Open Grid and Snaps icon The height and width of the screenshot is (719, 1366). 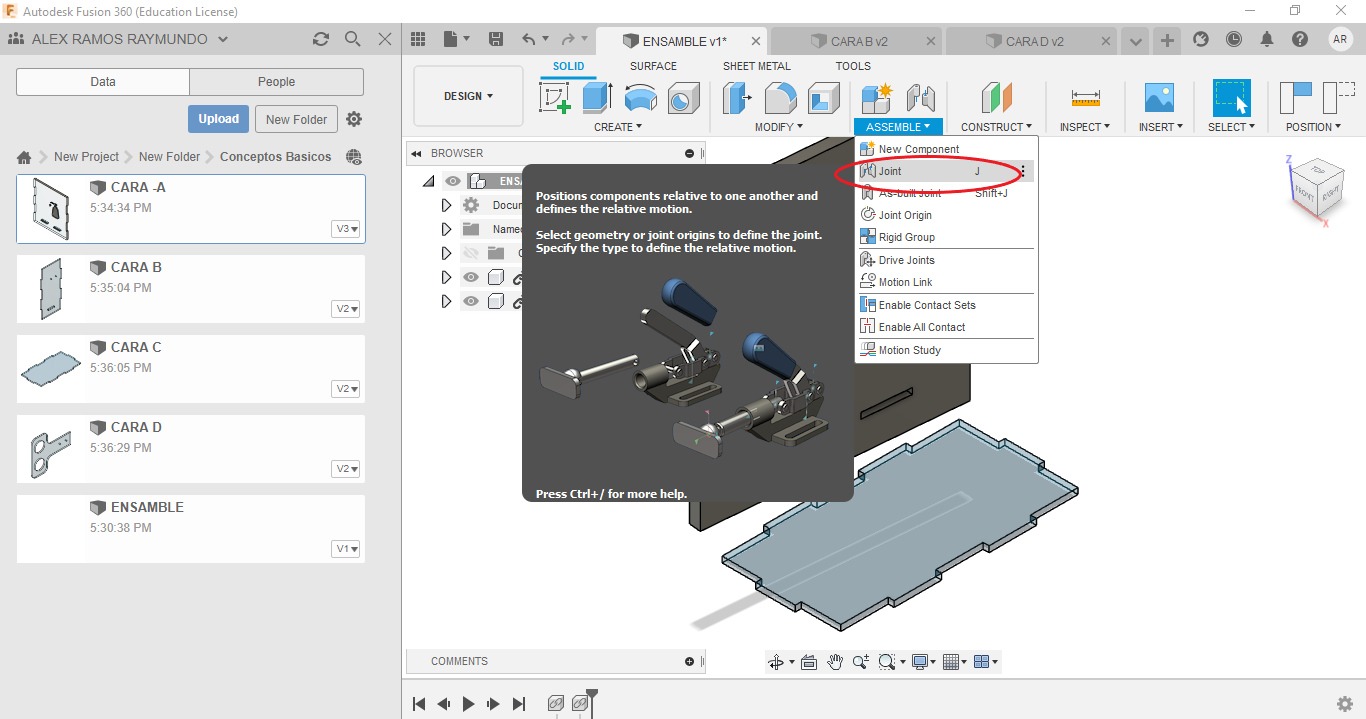point(951,662)
